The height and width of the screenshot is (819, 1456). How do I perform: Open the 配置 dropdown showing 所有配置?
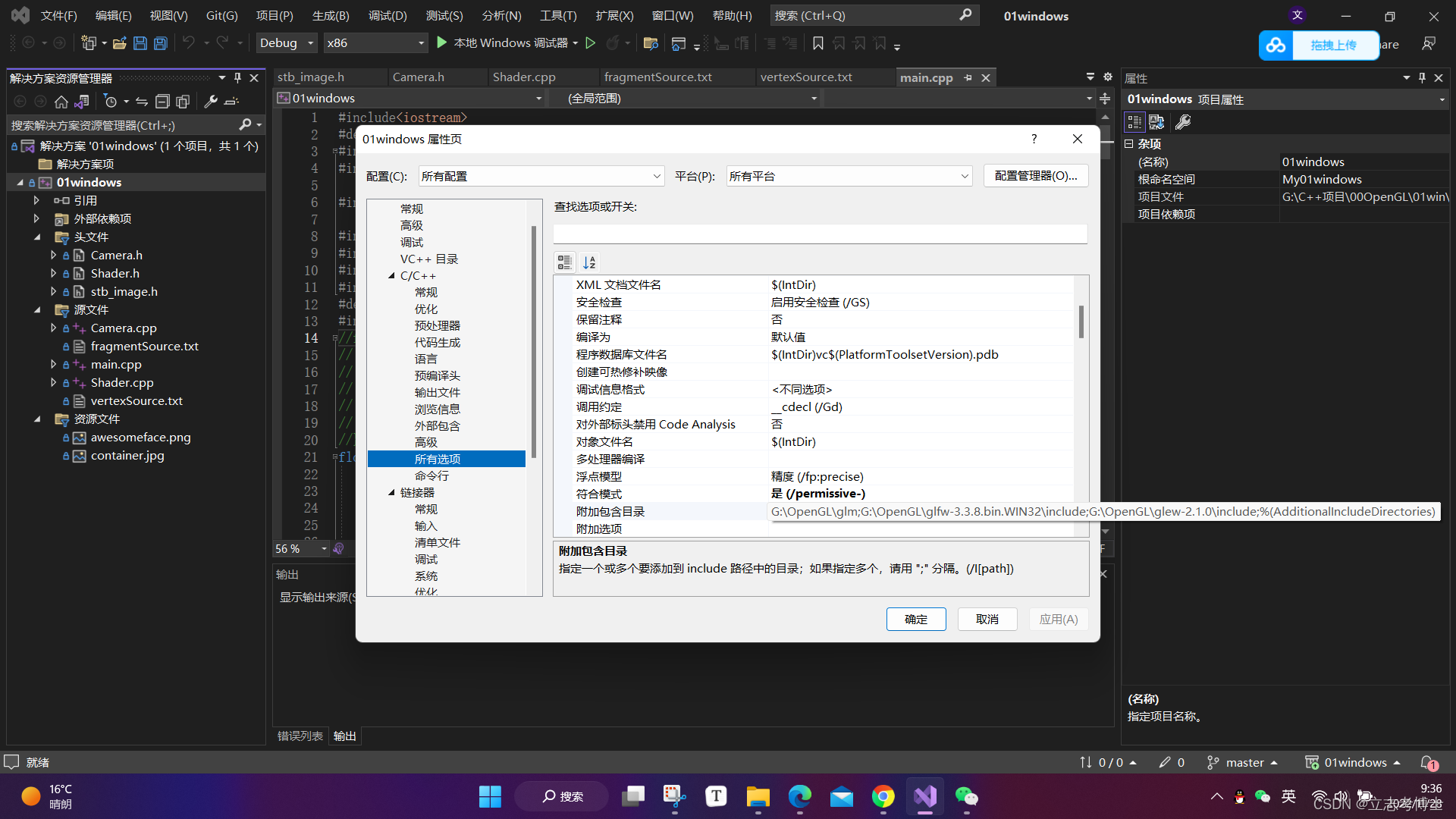(x=655, y=175)
